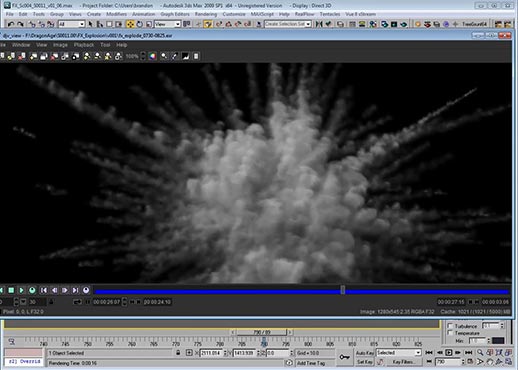Open the selection filter 'All' dropdown
Image resolution: width=518 pixels, height=370 pixels.
(x=72, y=24)
